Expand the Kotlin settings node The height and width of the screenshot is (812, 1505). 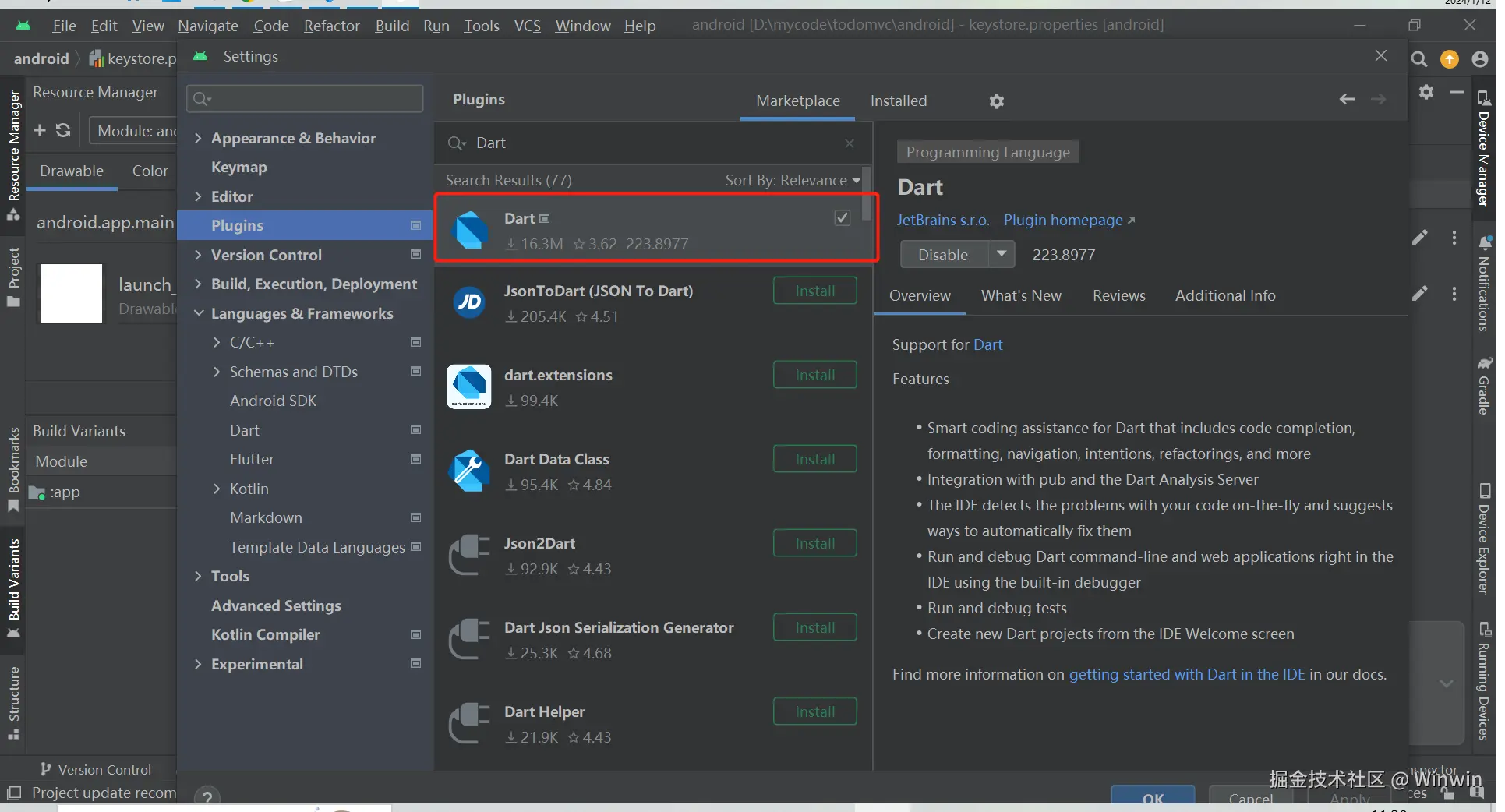(217, 489)
